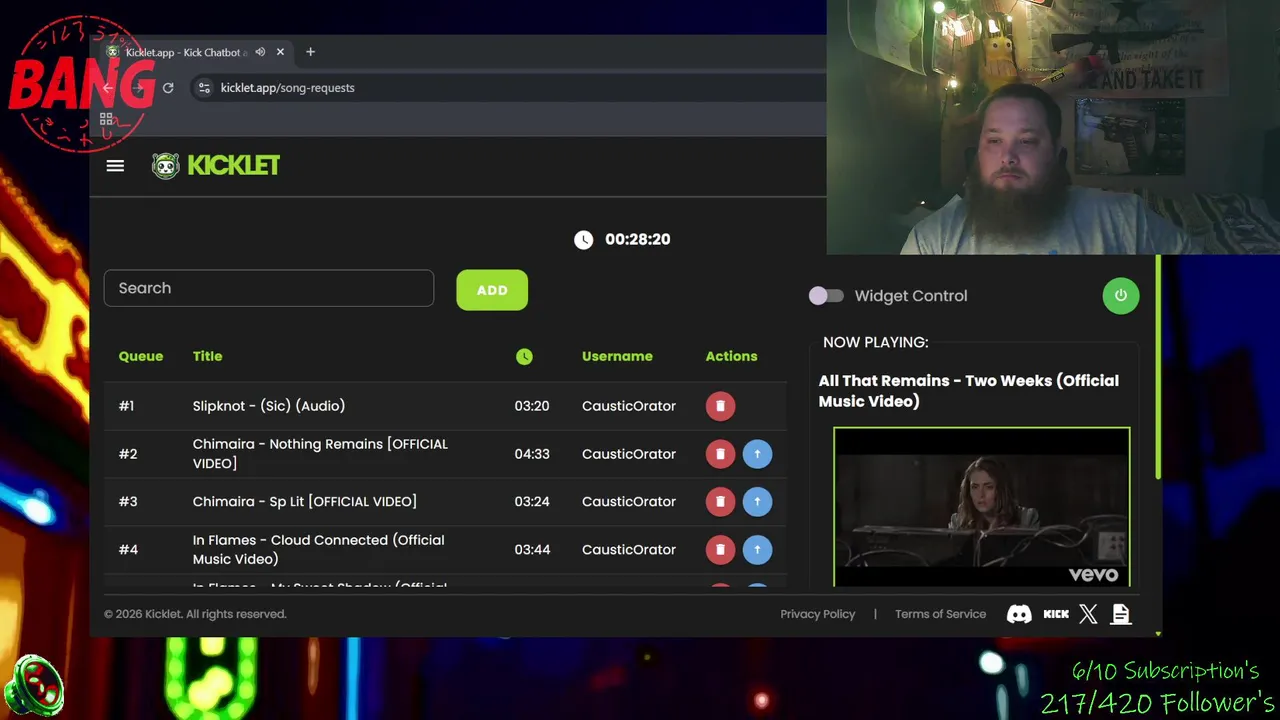Click the 03:20 duration cell
Screen dimensions: 1280x720
pos(532,406)
